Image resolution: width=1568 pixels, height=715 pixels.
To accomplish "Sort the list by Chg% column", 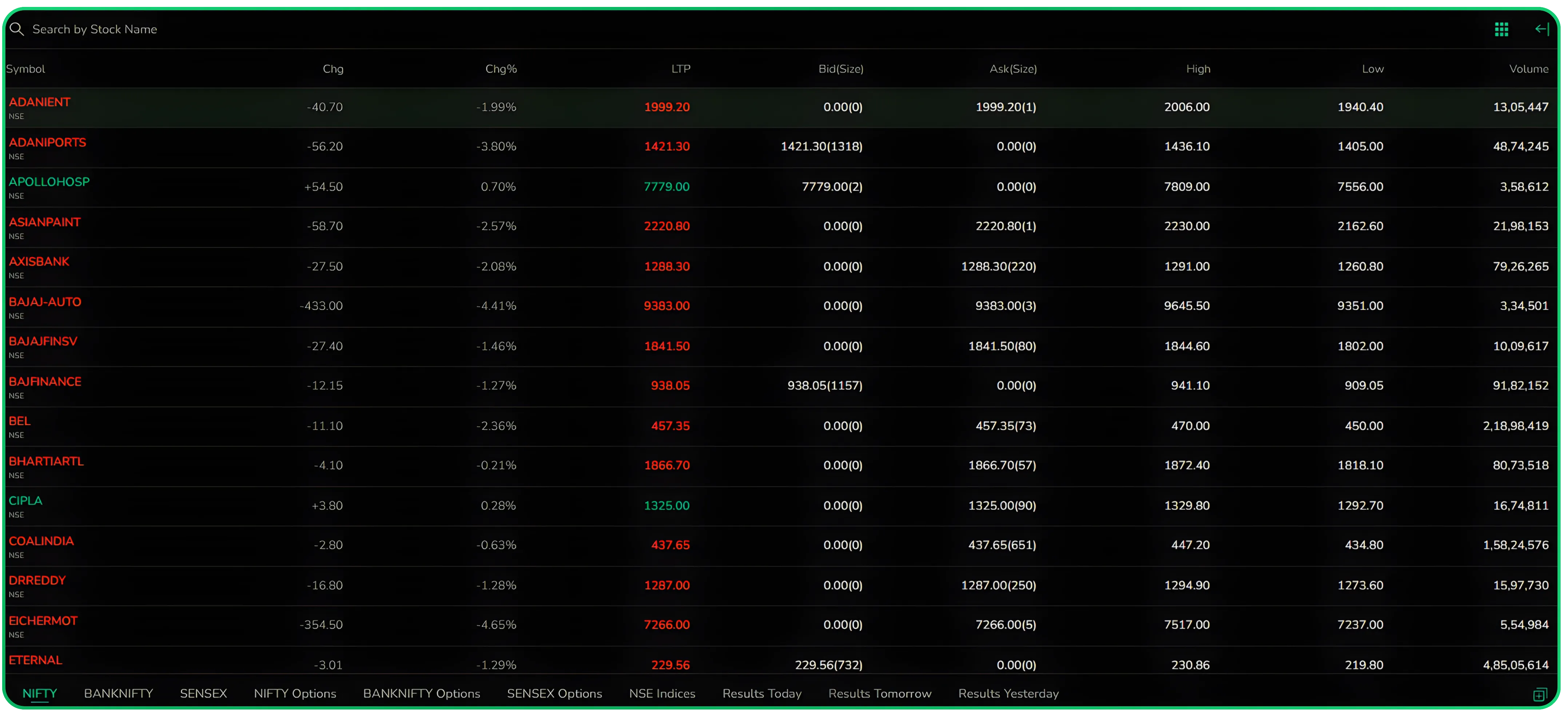I will [500, 69].
